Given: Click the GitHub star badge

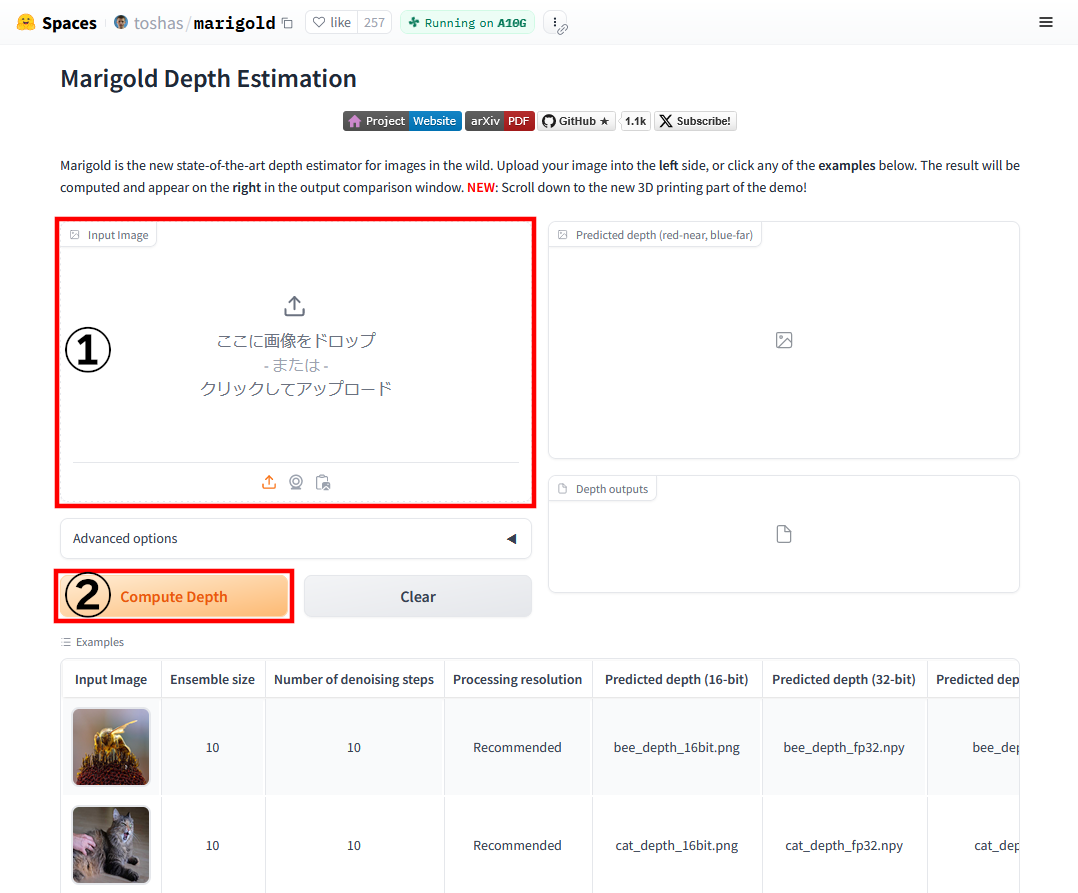Looking at the screenshot, I should click(577, 121).
